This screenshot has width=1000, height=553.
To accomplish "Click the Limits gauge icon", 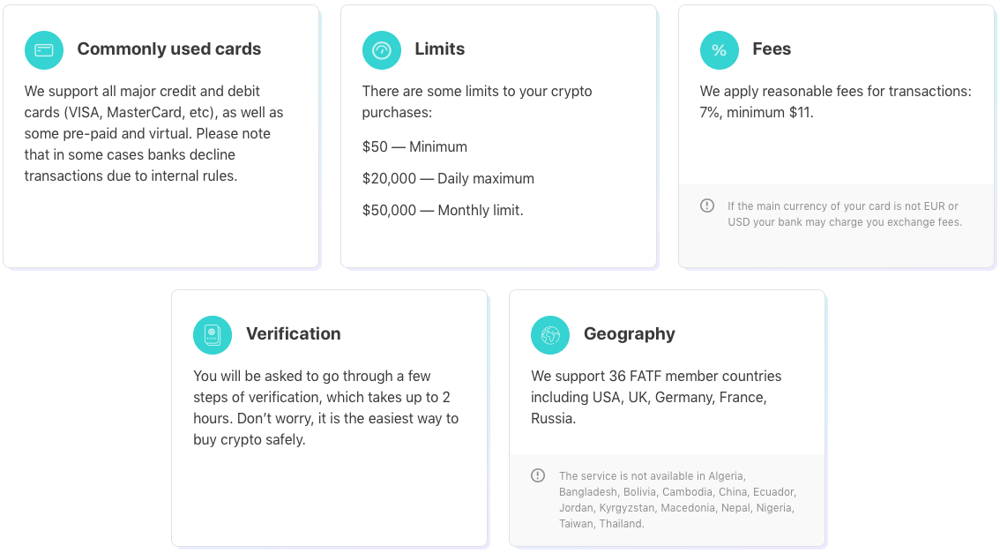I will point(381,50).
